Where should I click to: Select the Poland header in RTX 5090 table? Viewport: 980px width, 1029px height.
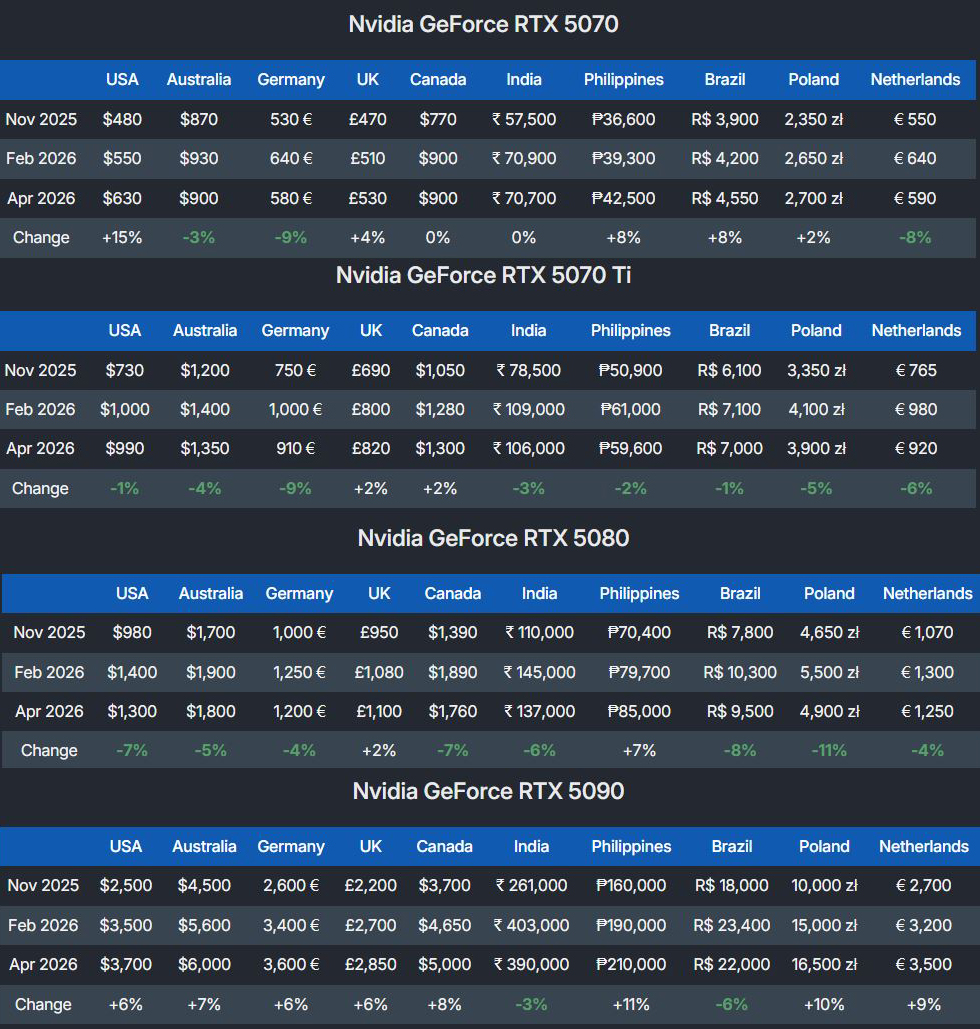point(824,846)
